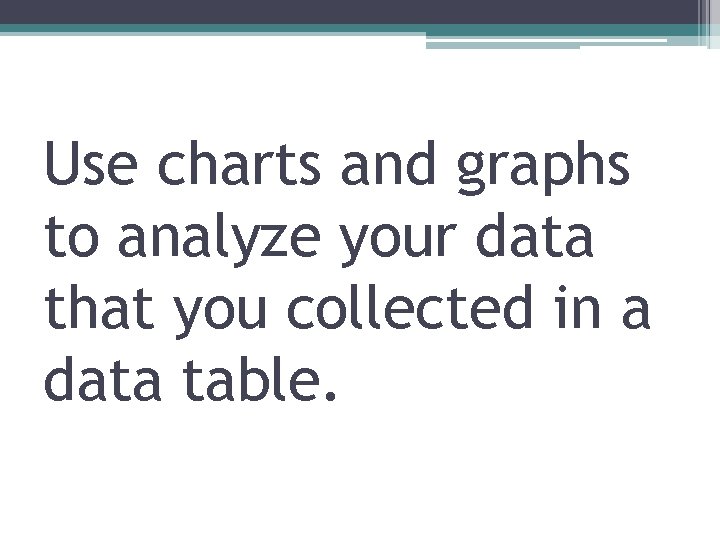Image resolution: width=720 pixels, height=540 pixels.
Task: Click the period after "table"
Action: pos(330,395)
